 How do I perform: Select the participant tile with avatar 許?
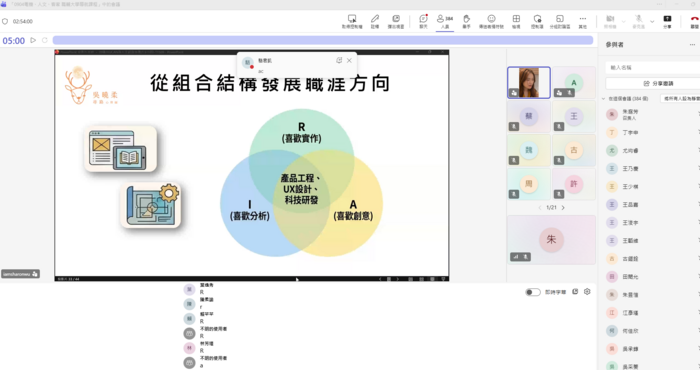(x=574, y=184)
